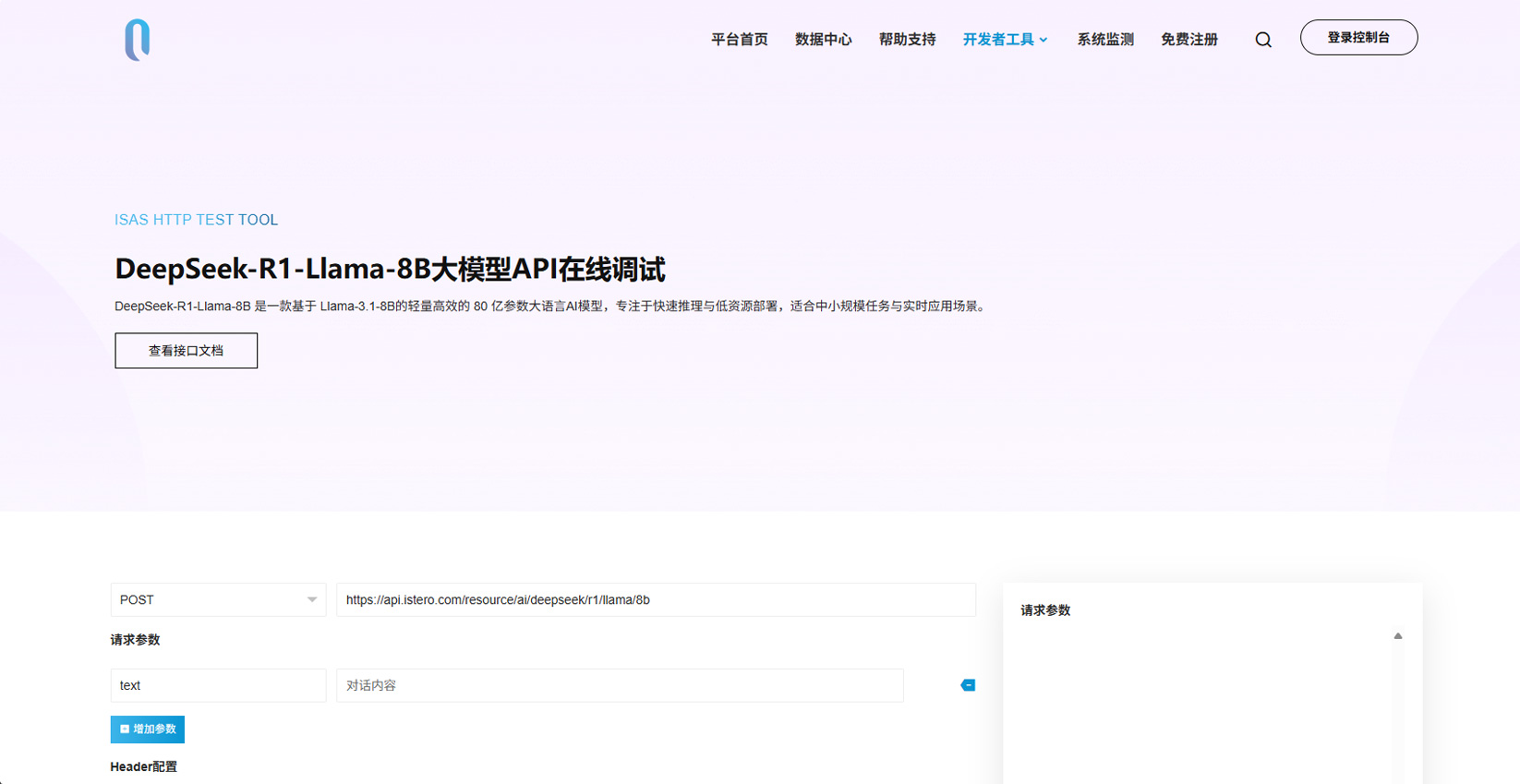Click the 'text' parameter name field

point(218,686)
